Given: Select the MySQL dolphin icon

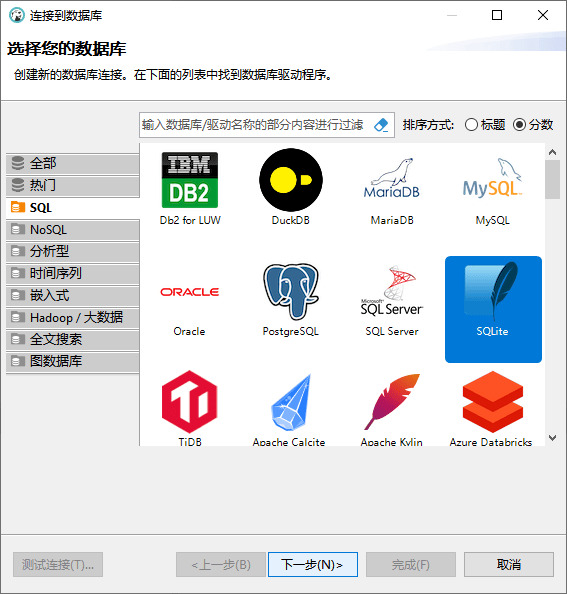Looking at the screenshot, I should (492, 177).
